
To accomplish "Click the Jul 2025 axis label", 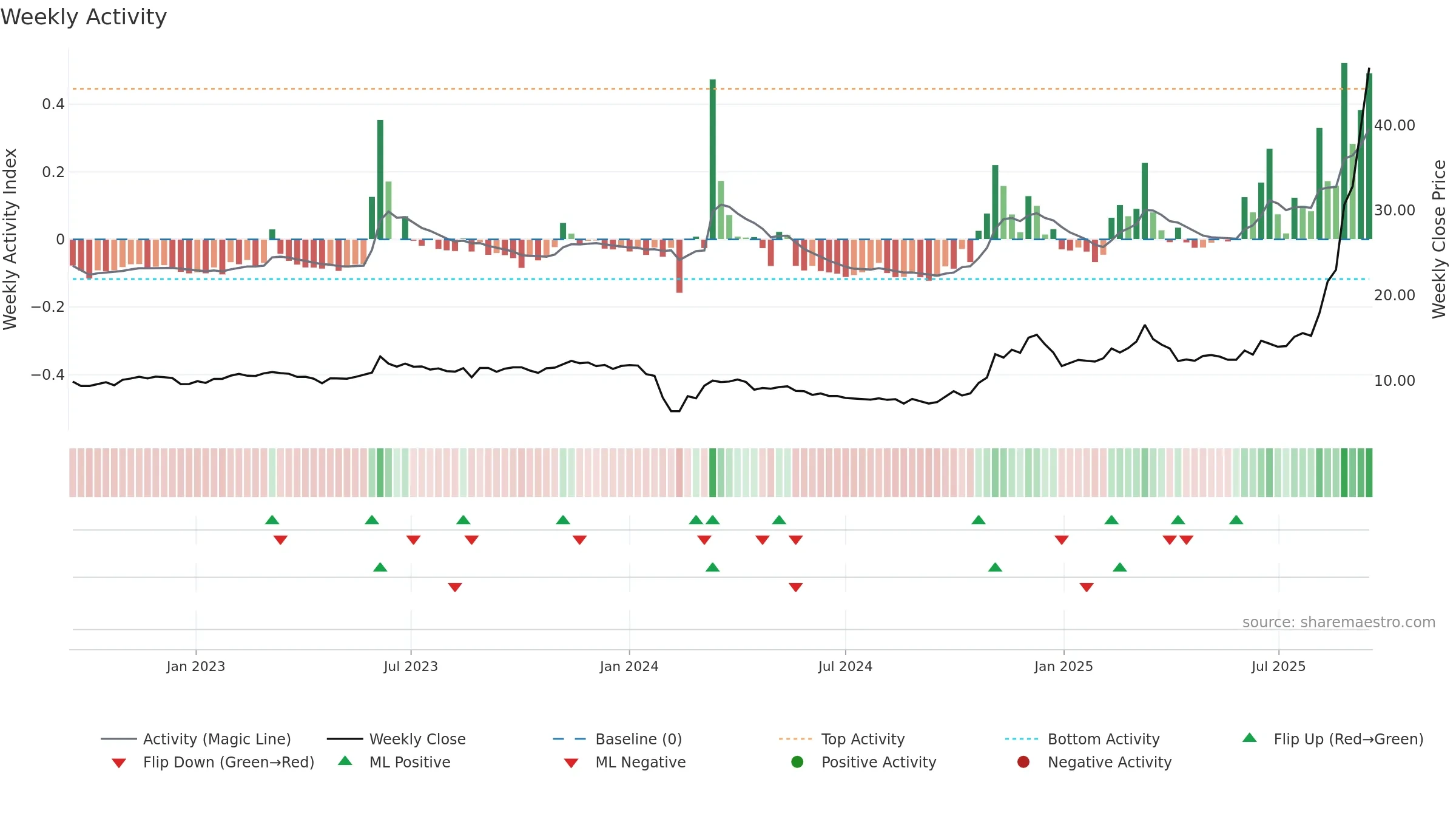I will 1278,666.
